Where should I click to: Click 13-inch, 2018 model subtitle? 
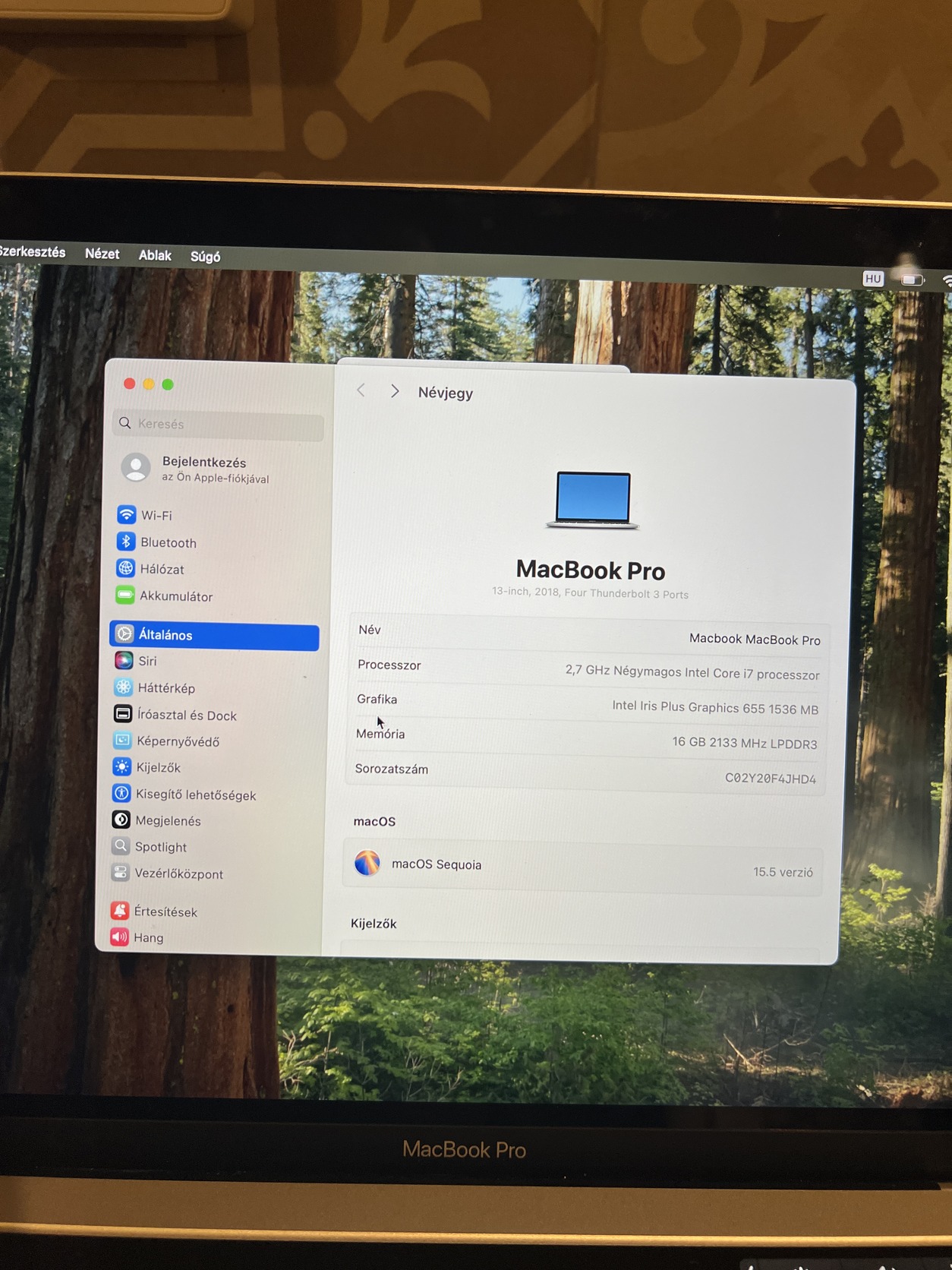click(x=590, y=593)
